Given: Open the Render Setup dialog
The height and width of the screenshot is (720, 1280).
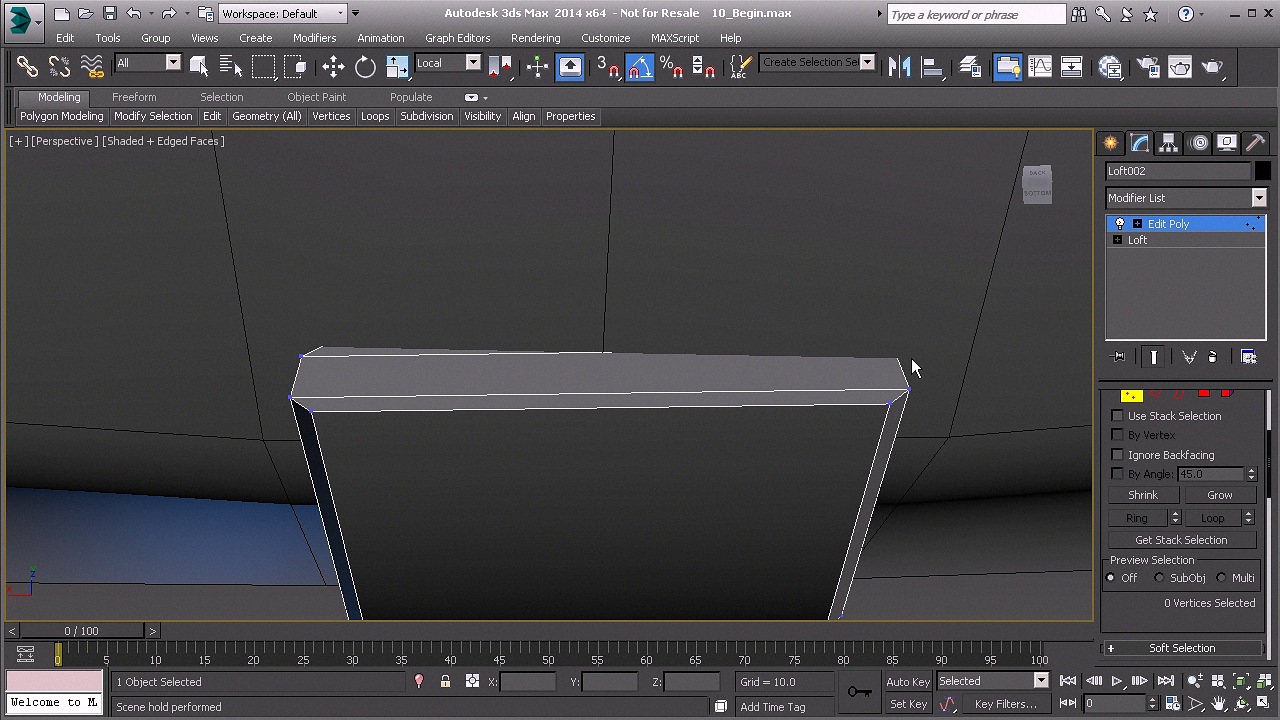Looking at the screenshot, I should coord(1148,67).
